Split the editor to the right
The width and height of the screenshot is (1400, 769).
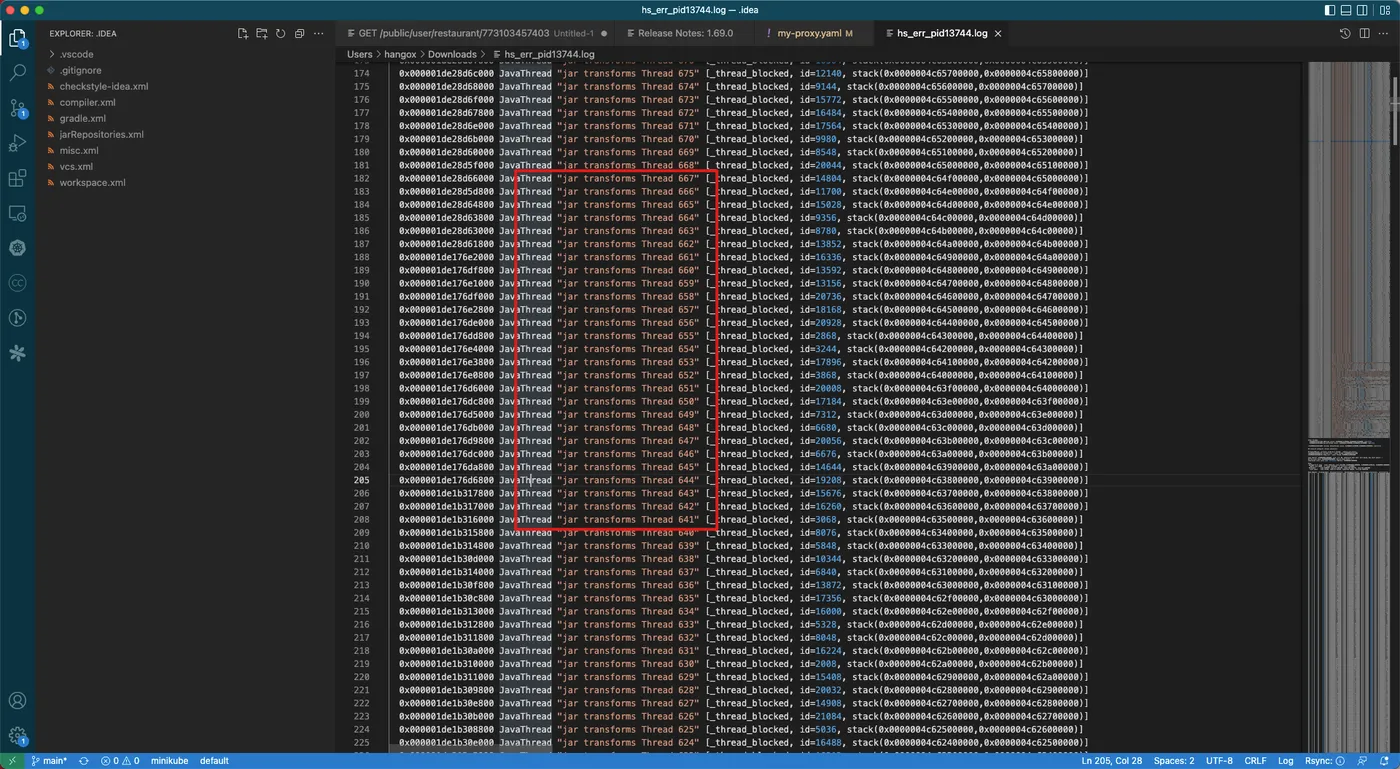point(1365,33)
